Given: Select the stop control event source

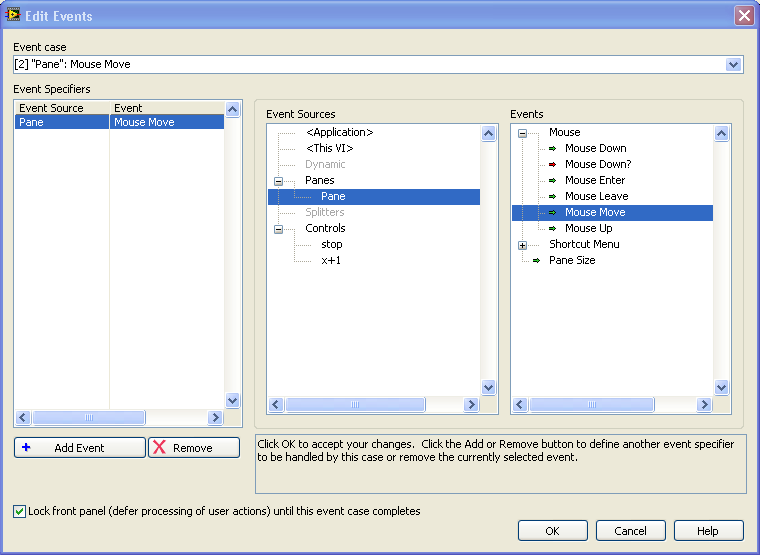Looking at the screenshot, I should point(332,244).
